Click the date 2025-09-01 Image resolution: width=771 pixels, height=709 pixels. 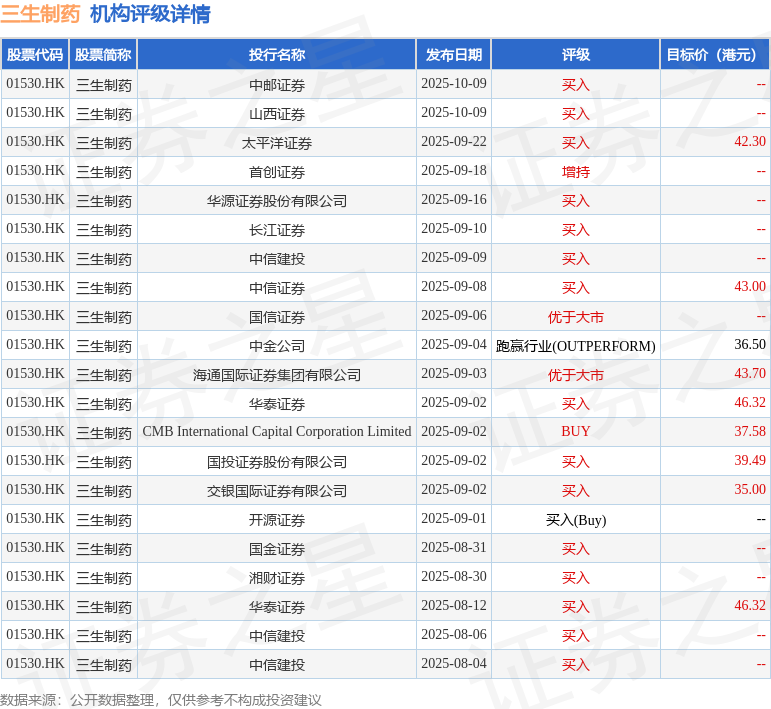pyautogui.click(x=453, y=519)
